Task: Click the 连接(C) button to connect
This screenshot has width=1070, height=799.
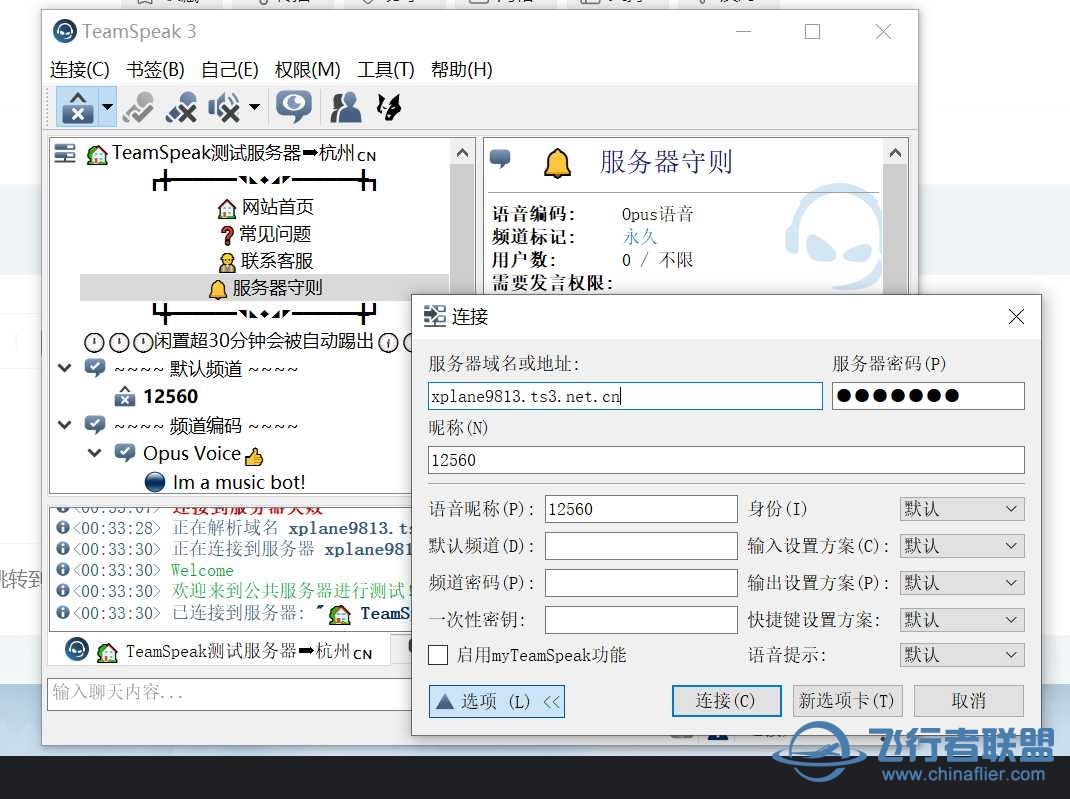Action: pyautogui.click(x=726, y=701)
